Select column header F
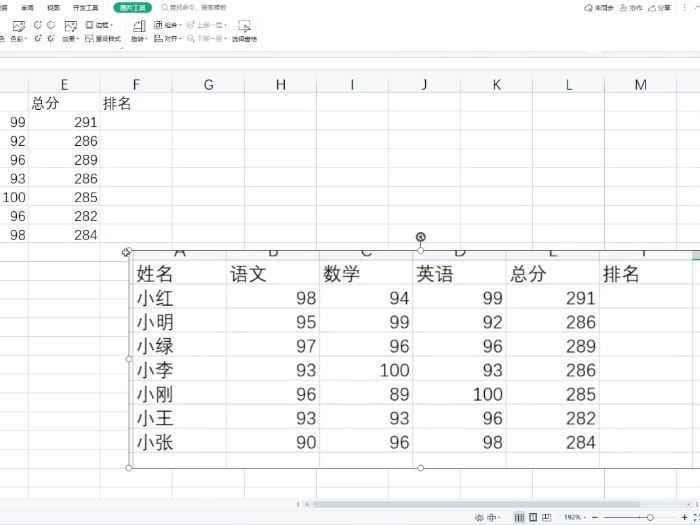The image size is (700, 525). (136, 84)
